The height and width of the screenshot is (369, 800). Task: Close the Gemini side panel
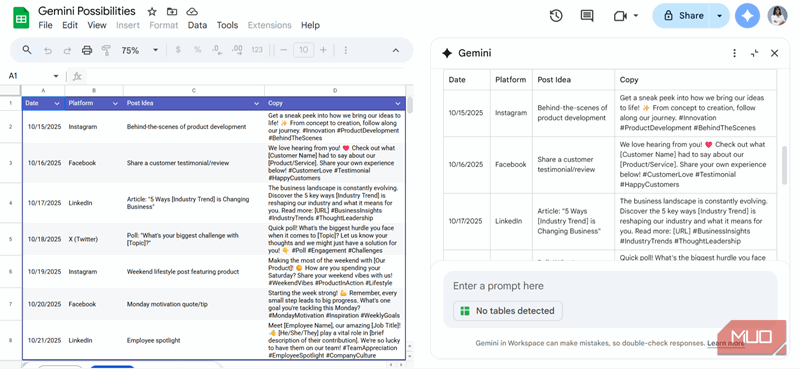(x=774, y=53)
